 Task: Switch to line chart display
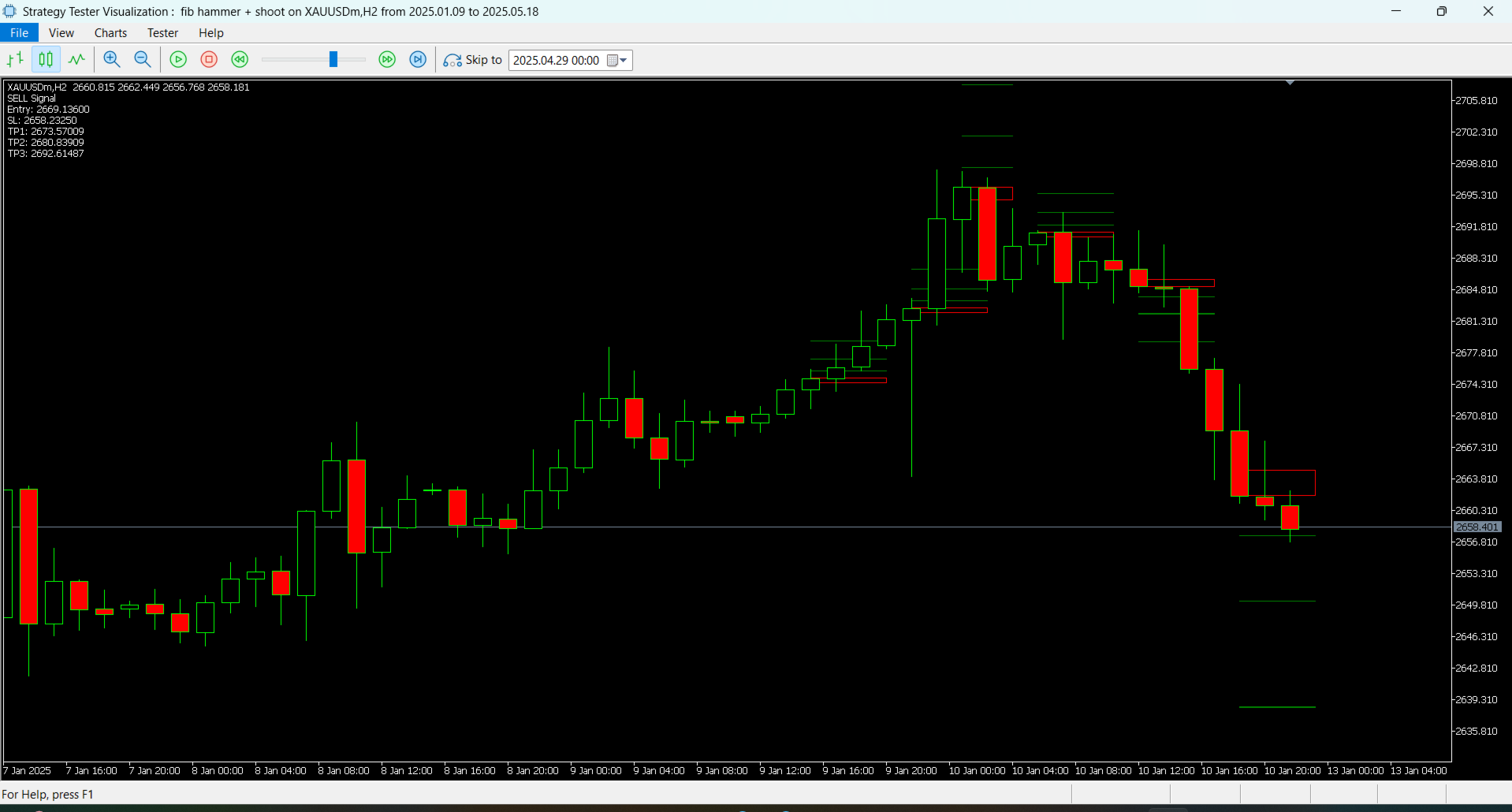76,59
